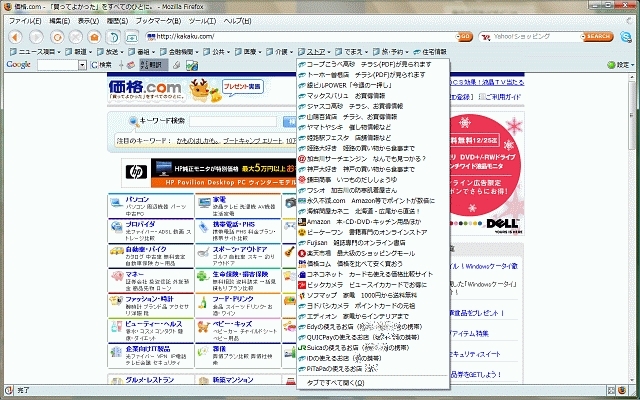Open the ファイル(F) menu
The height and width of the screenshot is (400, 640).
[25, 21]
